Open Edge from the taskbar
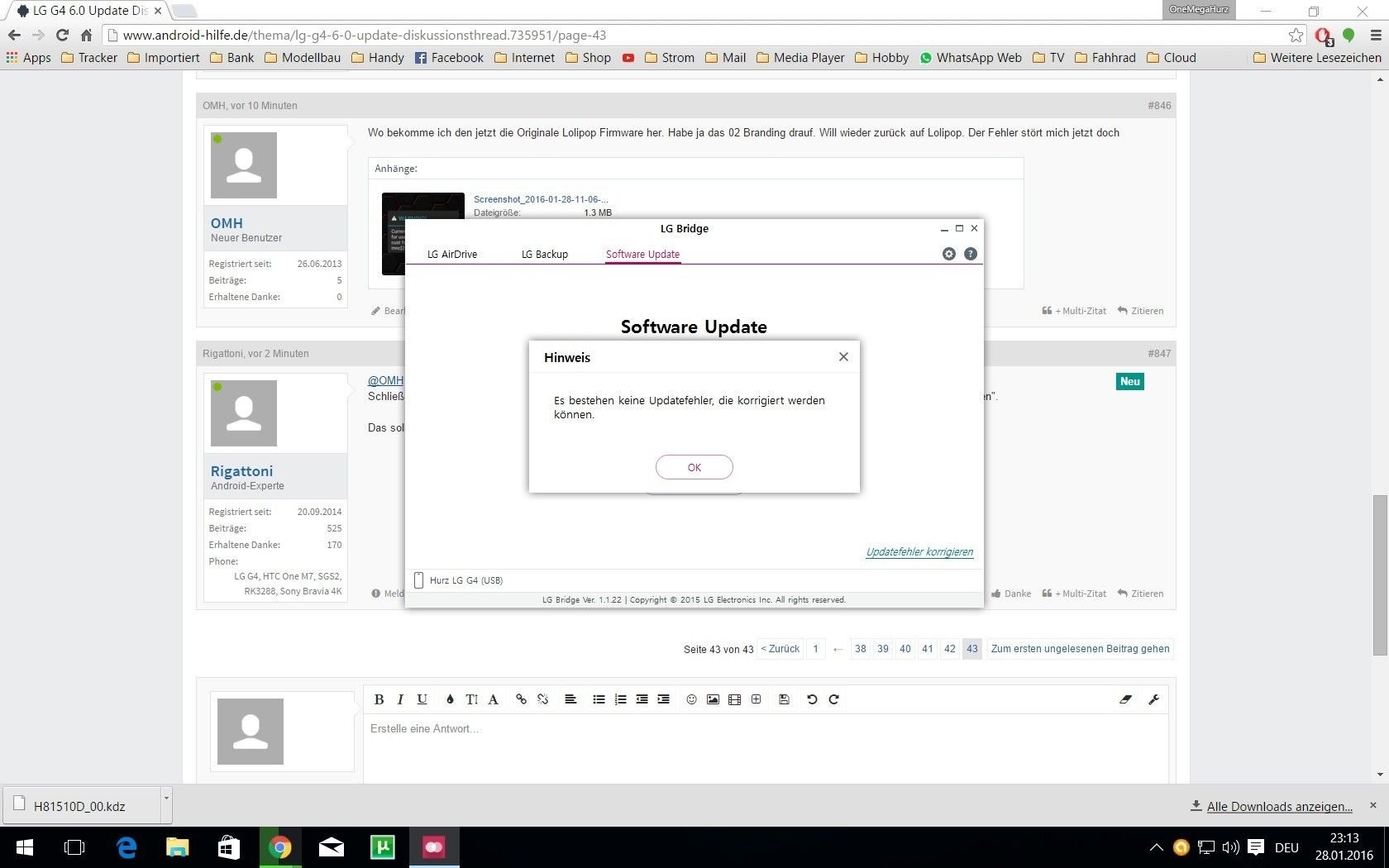 (126, 847)
